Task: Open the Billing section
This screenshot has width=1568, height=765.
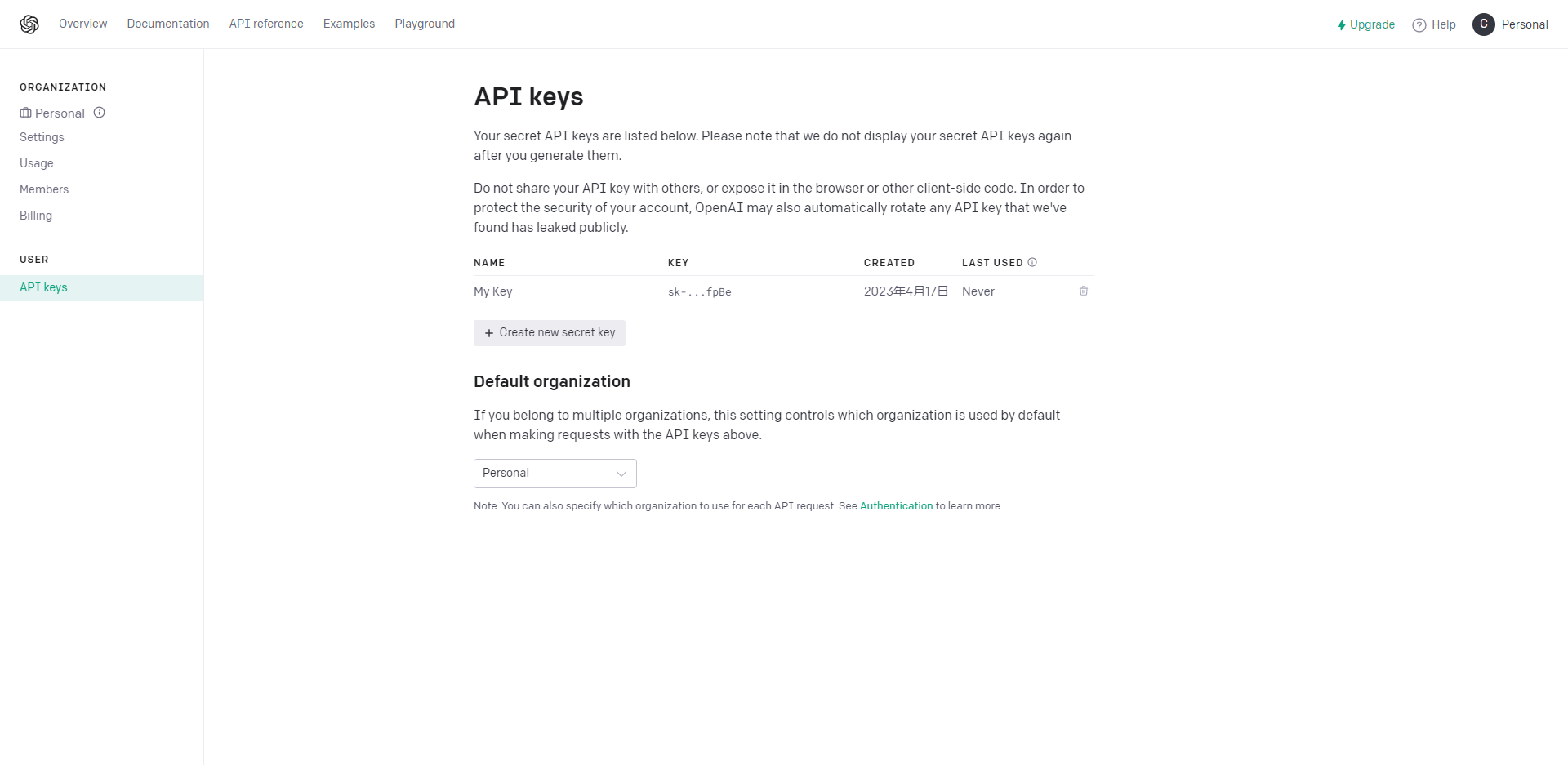Action: coord(36,216)
